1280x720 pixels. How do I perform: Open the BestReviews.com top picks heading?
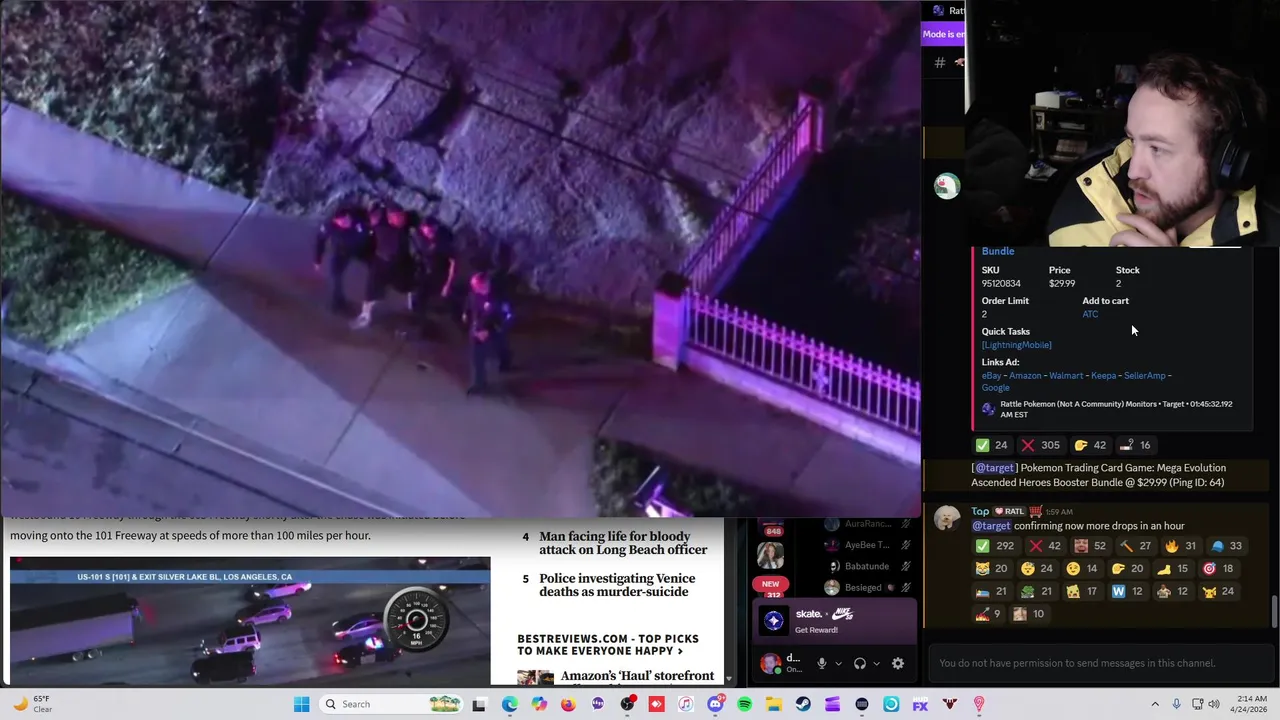point(608,645)
